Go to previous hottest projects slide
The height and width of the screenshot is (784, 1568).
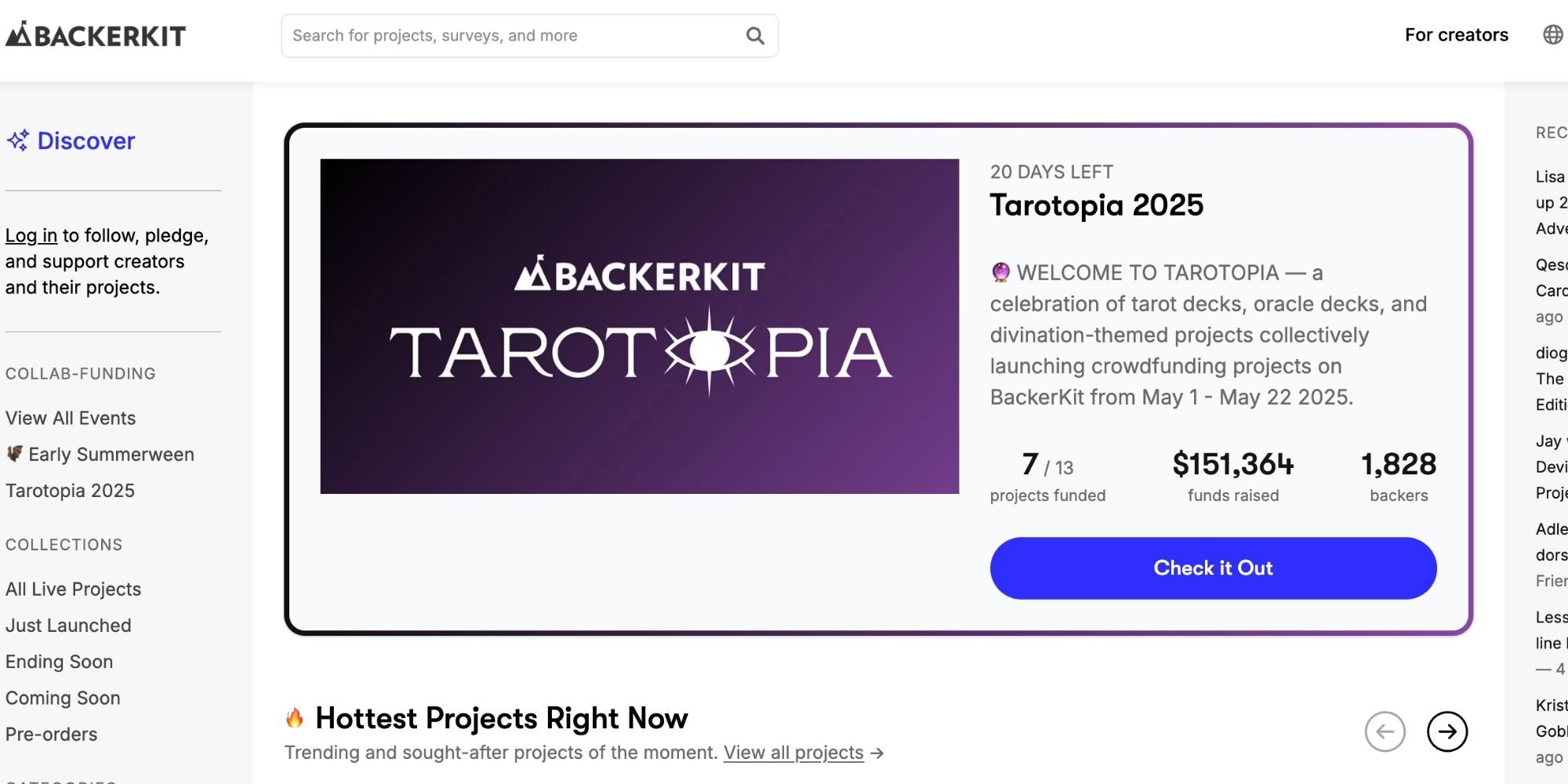pos(1385,731)
